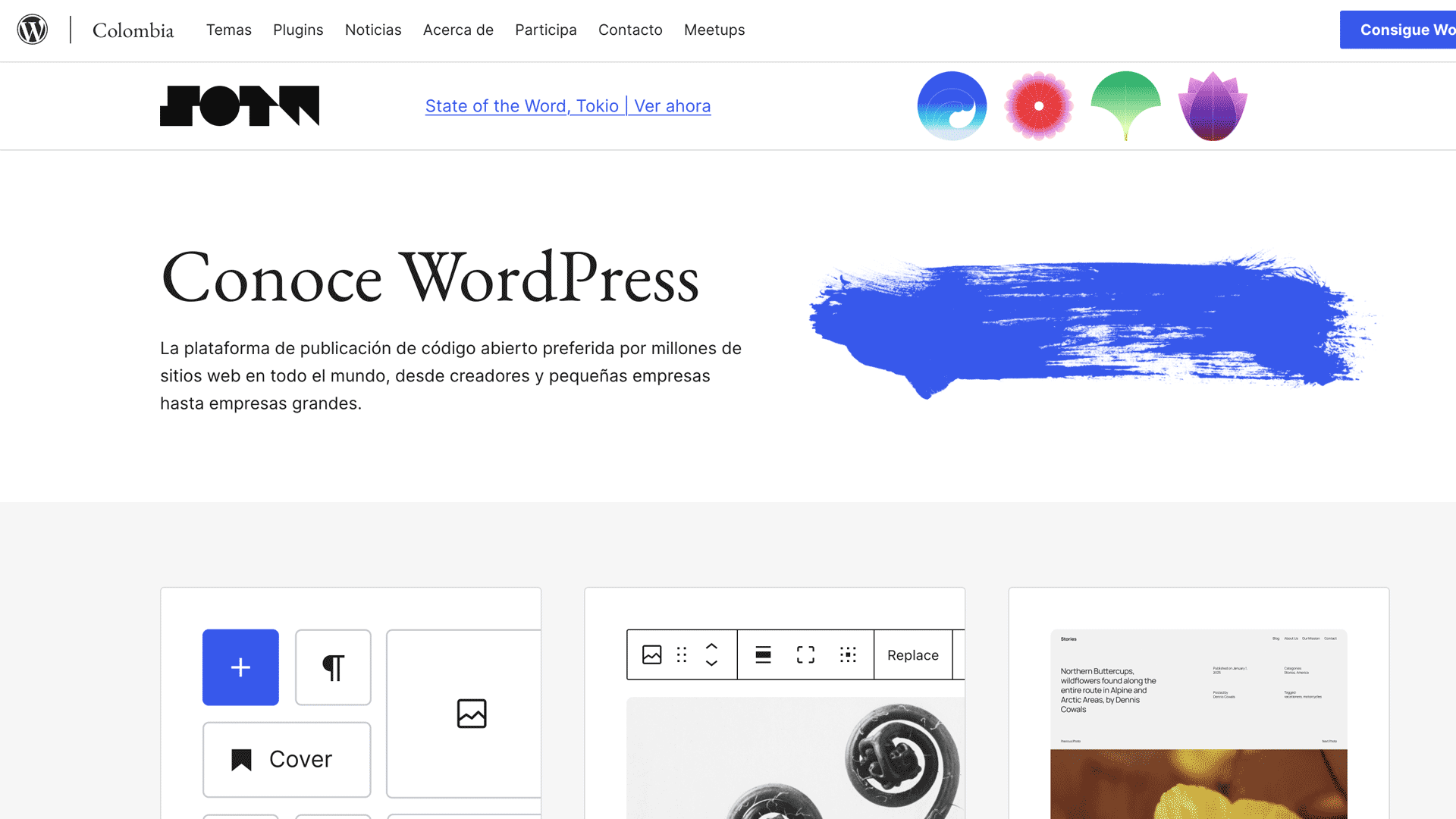Click the WordPress logo in the header

click(33, 29)
